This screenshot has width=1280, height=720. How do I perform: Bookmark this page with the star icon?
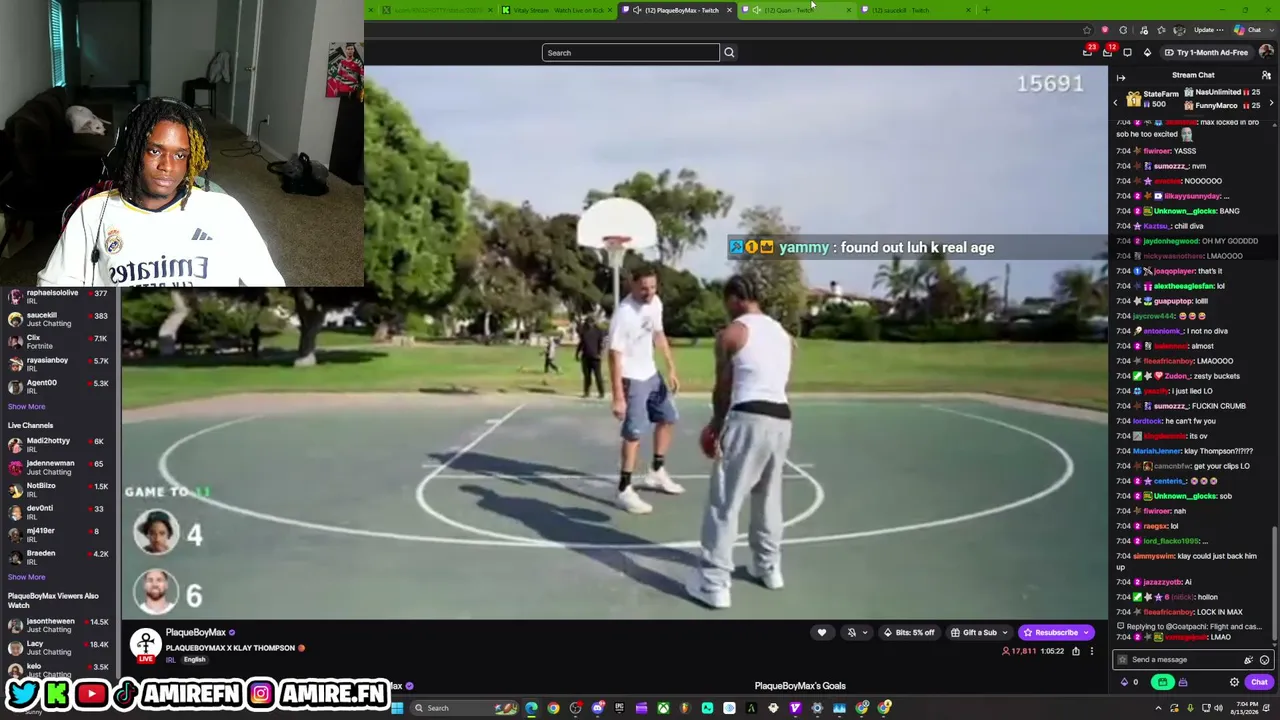[1087, 30]
